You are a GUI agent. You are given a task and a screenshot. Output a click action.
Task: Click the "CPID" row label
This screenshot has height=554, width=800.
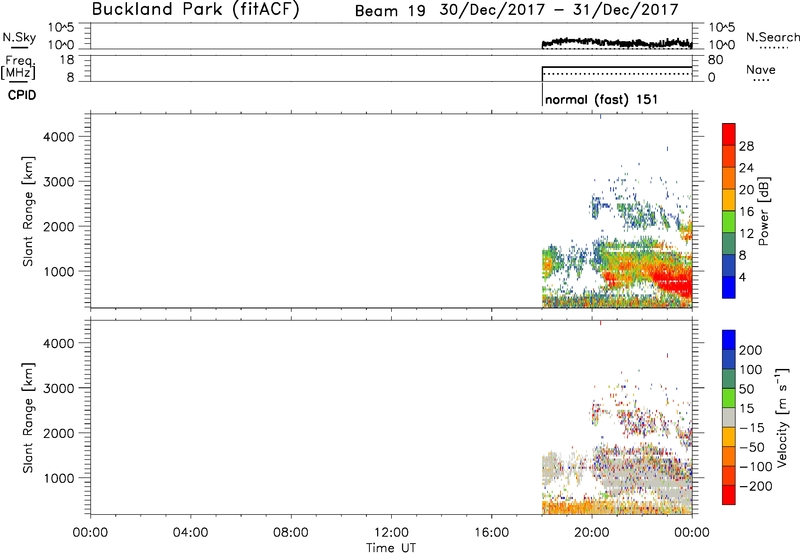point(22,95)
